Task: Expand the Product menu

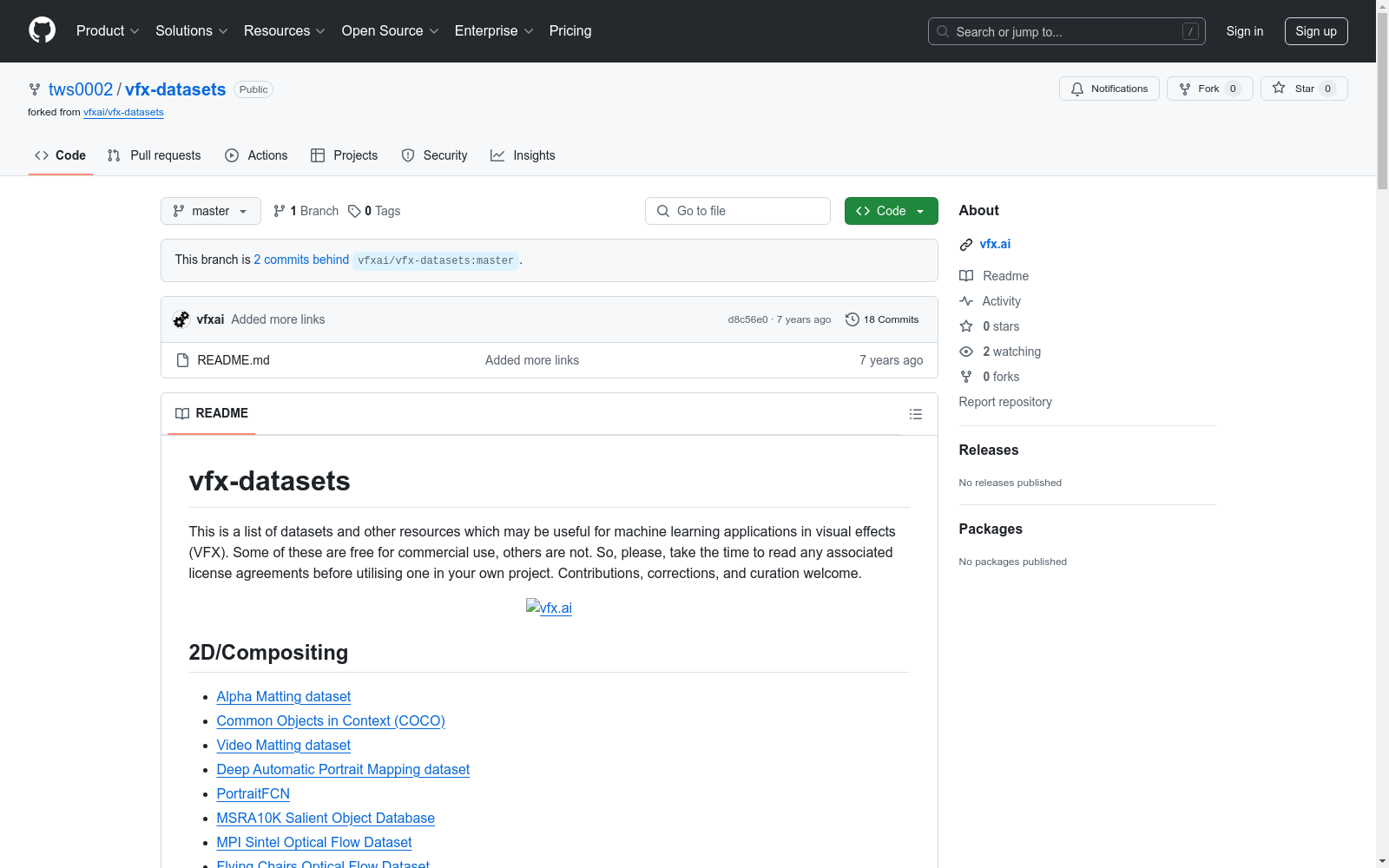Action: tap(108, 30)
